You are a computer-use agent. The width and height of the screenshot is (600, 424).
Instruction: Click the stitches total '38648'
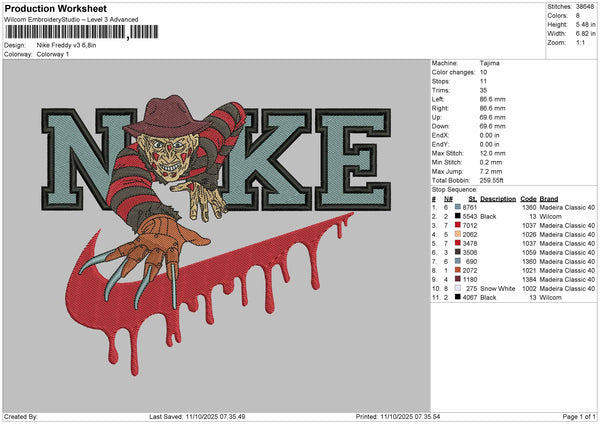(x=585, y=7)
